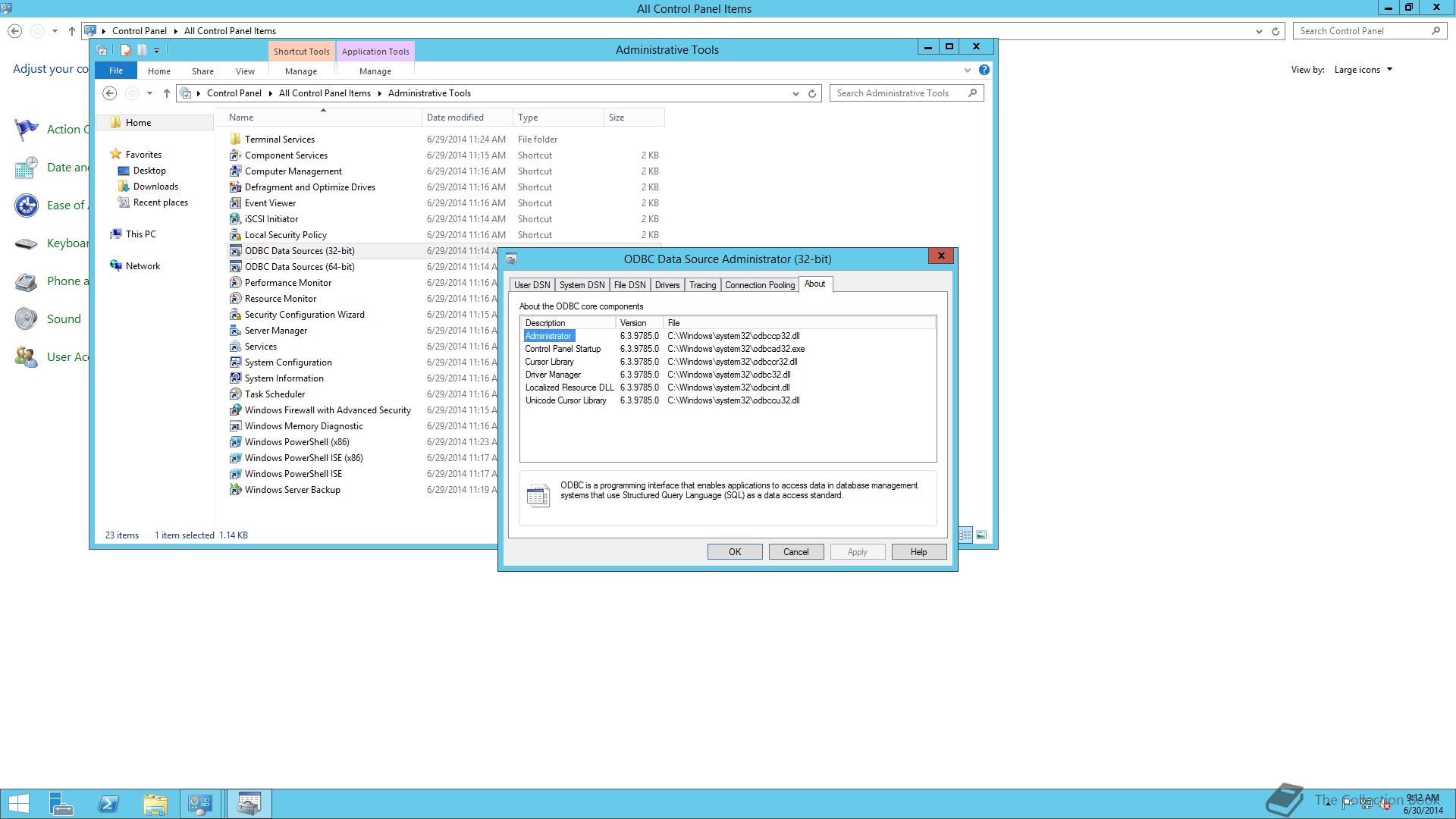Select Network in navigation pane
1456x819 pixels.
143,265
